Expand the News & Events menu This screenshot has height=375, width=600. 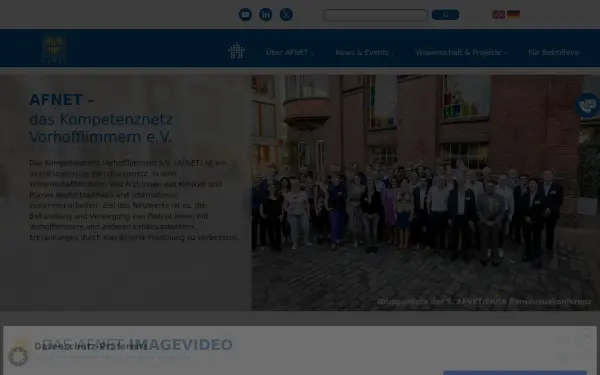[364, 52]
